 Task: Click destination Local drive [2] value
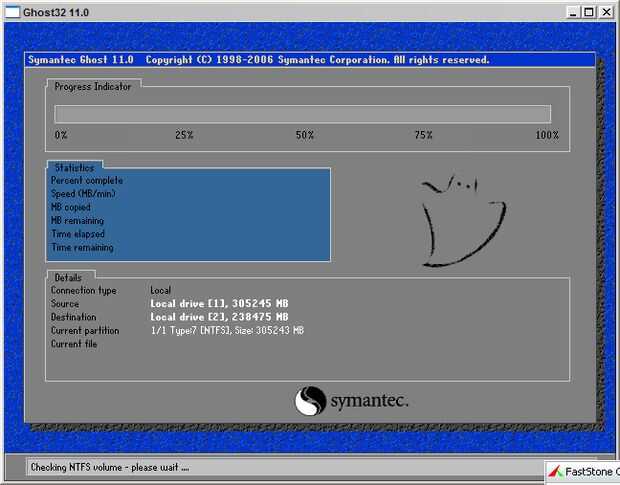219,317
